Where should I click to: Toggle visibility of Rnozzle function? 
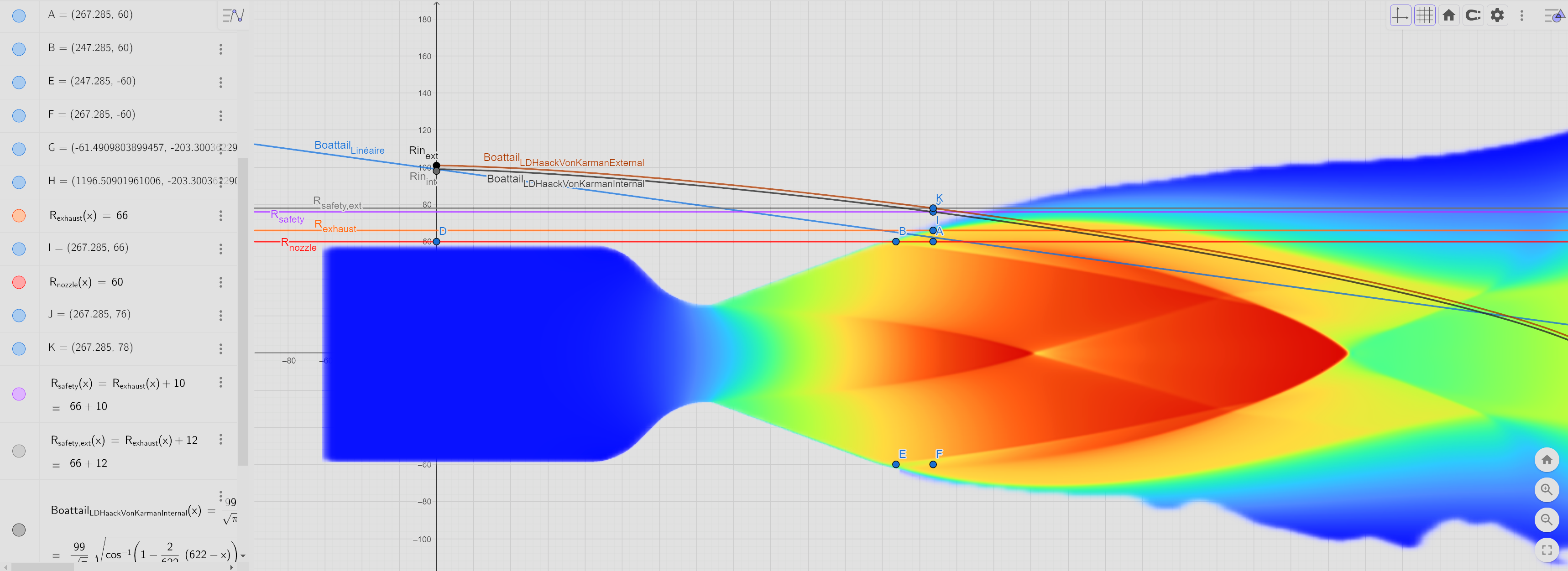(19, 282)
